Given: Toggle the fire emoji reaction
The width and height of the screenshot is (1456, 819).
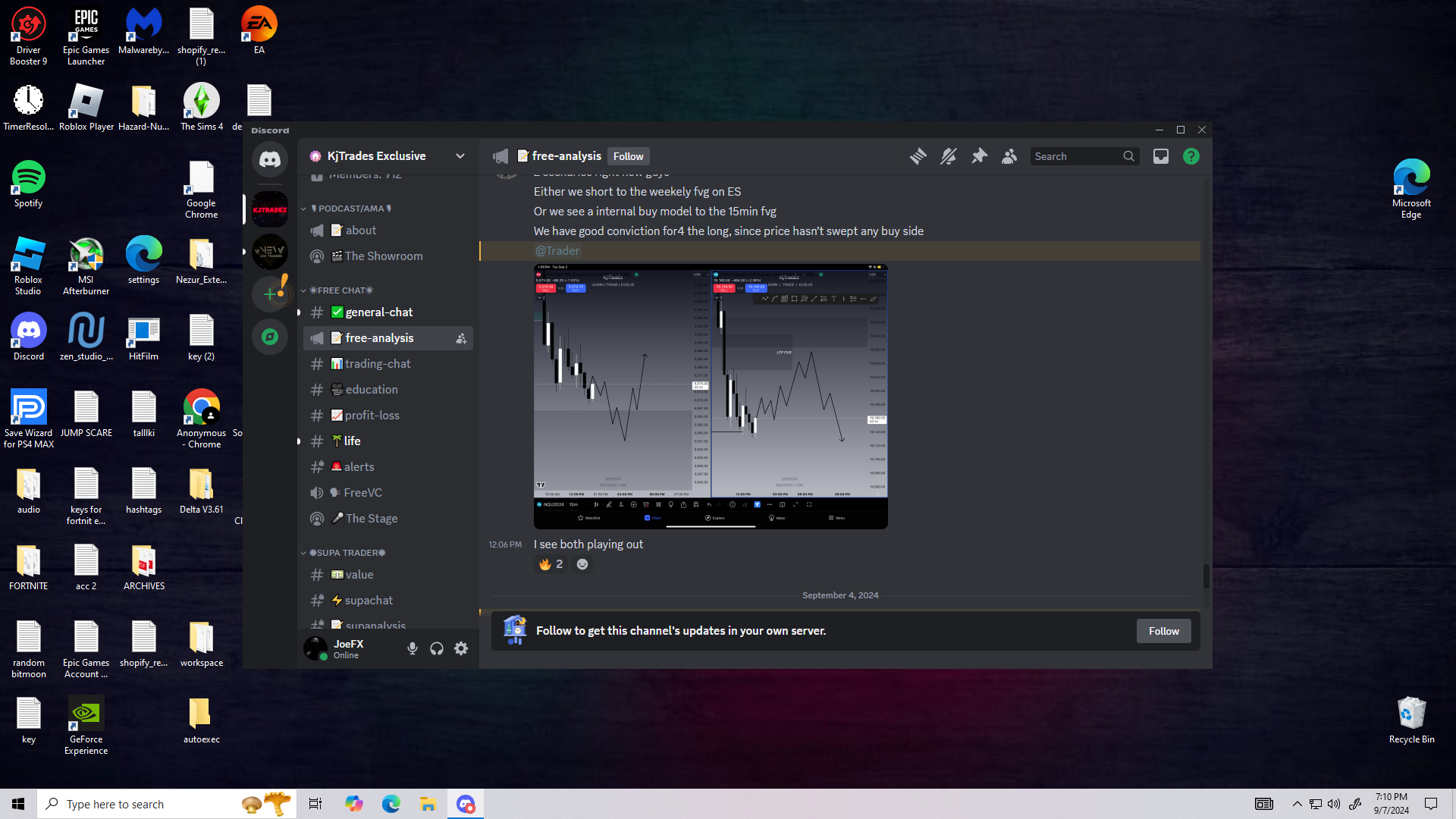Looking at the screenshot, I should tap(551, 564).
